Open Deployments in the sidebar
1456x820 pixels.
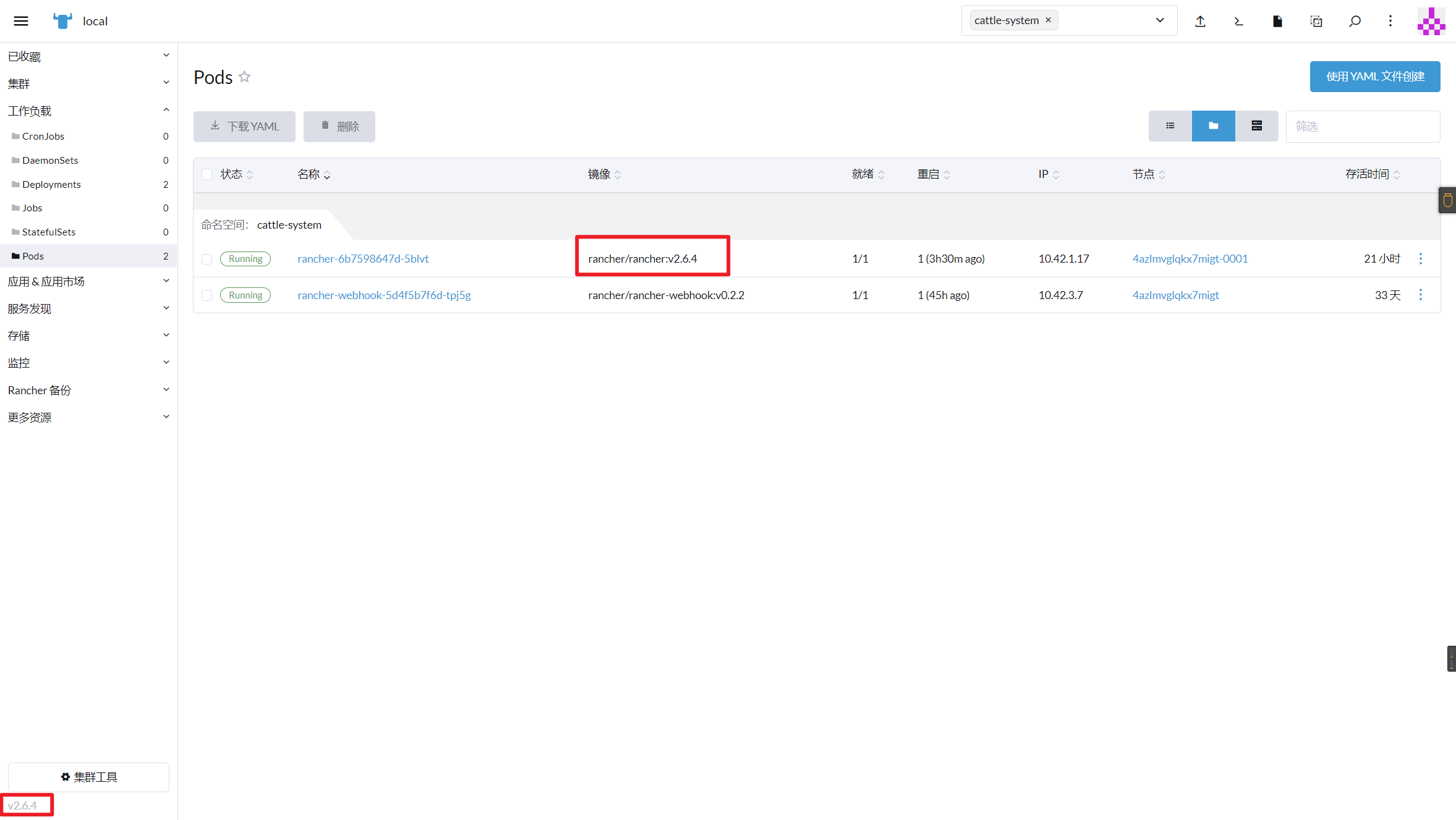(x=88, y=184)
